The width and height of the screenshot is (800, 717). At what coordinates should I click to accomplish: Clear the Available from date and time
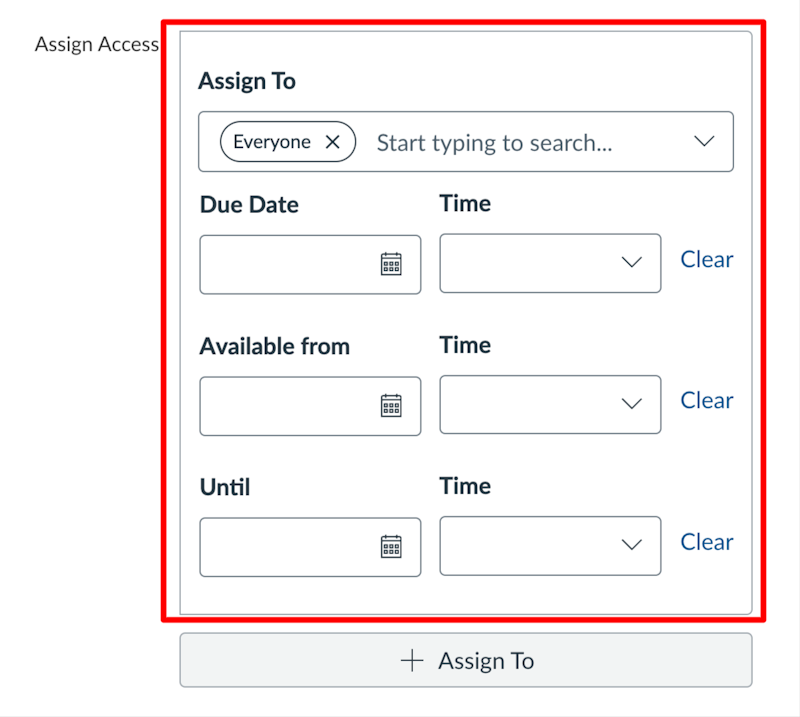coord(707,401)
